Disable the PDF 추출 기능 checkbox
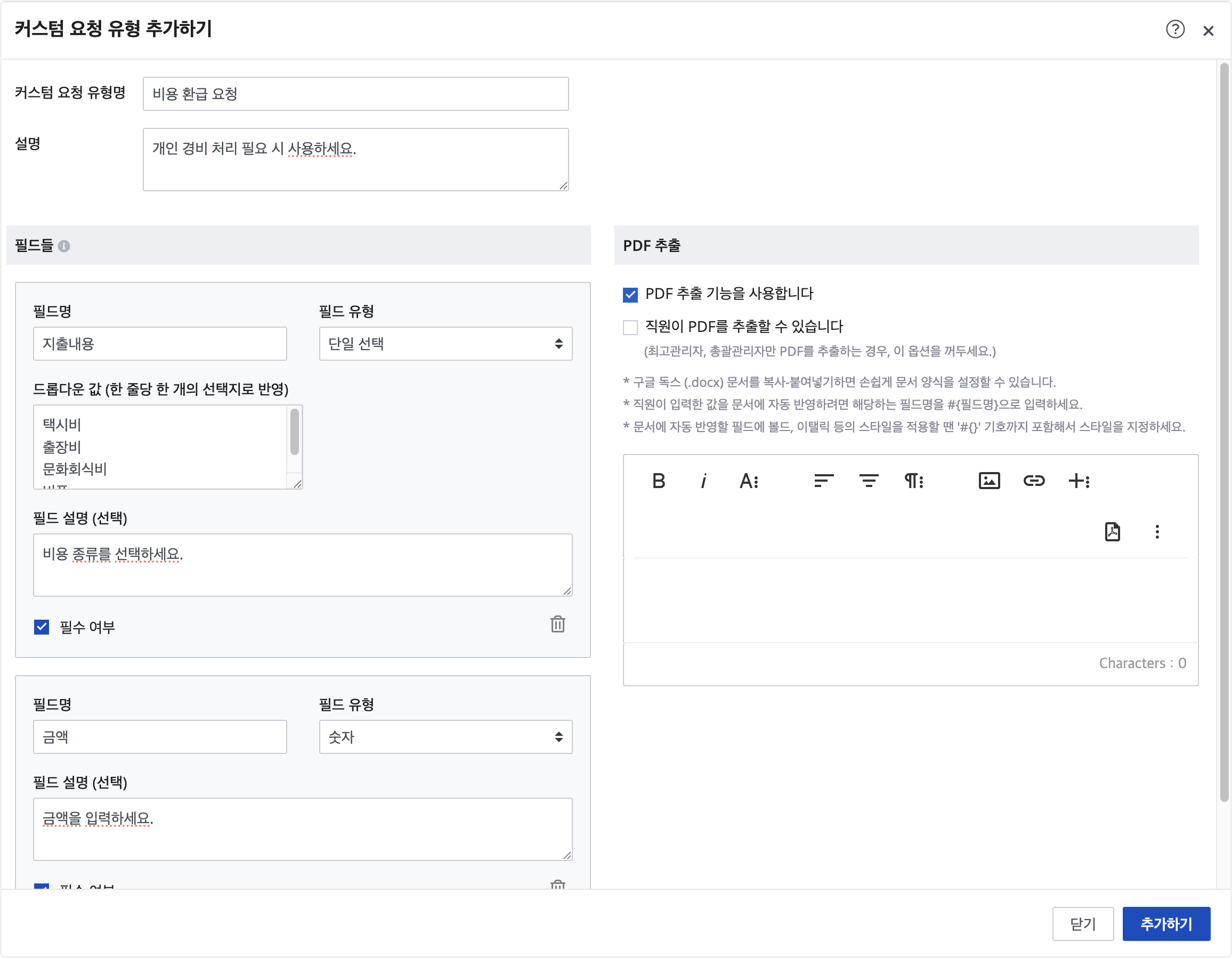Screen dimensions: 1232x958 click(x=630, y=295)
